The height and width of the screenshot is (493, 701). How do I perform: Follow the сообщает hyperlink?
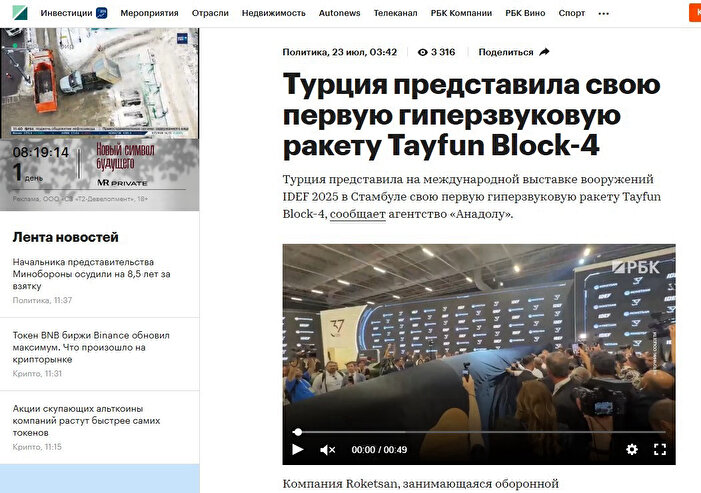[358, 214]
